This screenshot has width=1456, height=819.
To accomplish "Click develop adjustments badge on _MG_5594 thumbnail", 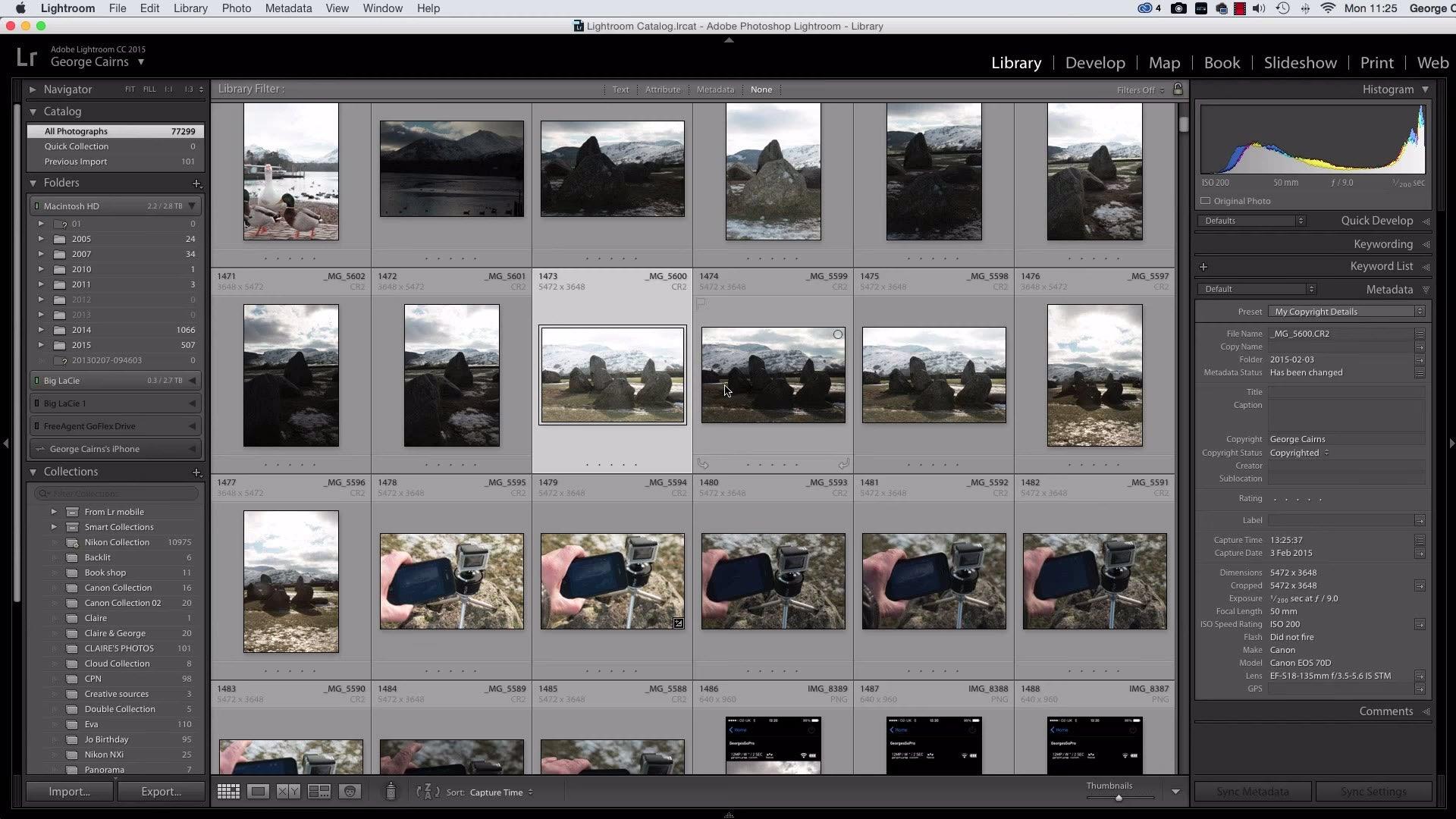I will (678, 623).
